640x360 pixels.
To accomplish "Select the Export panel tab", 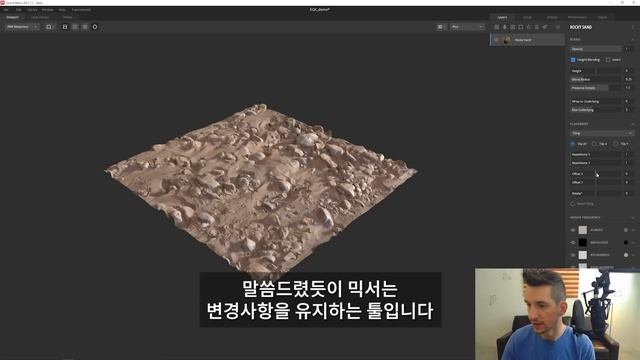I will (602, 17).
